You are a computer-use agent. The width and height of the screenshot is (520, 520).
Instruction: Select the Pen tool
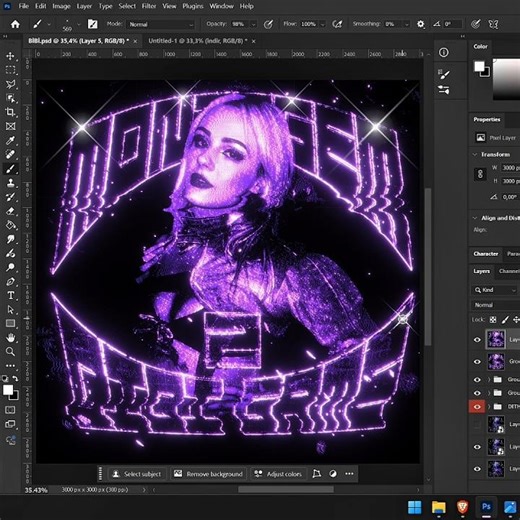(10, 282)
